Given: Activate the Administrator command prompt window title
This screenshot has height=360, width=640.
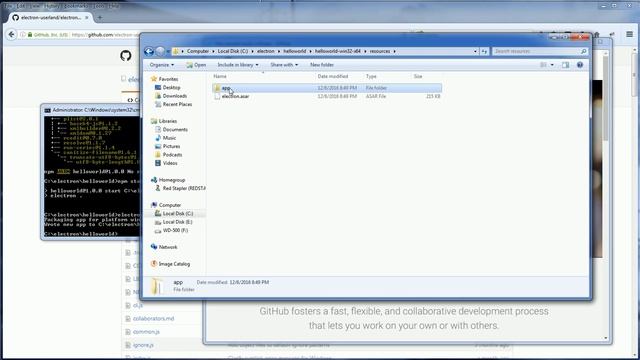Looking at the screenshot, I should click(96, 110).
